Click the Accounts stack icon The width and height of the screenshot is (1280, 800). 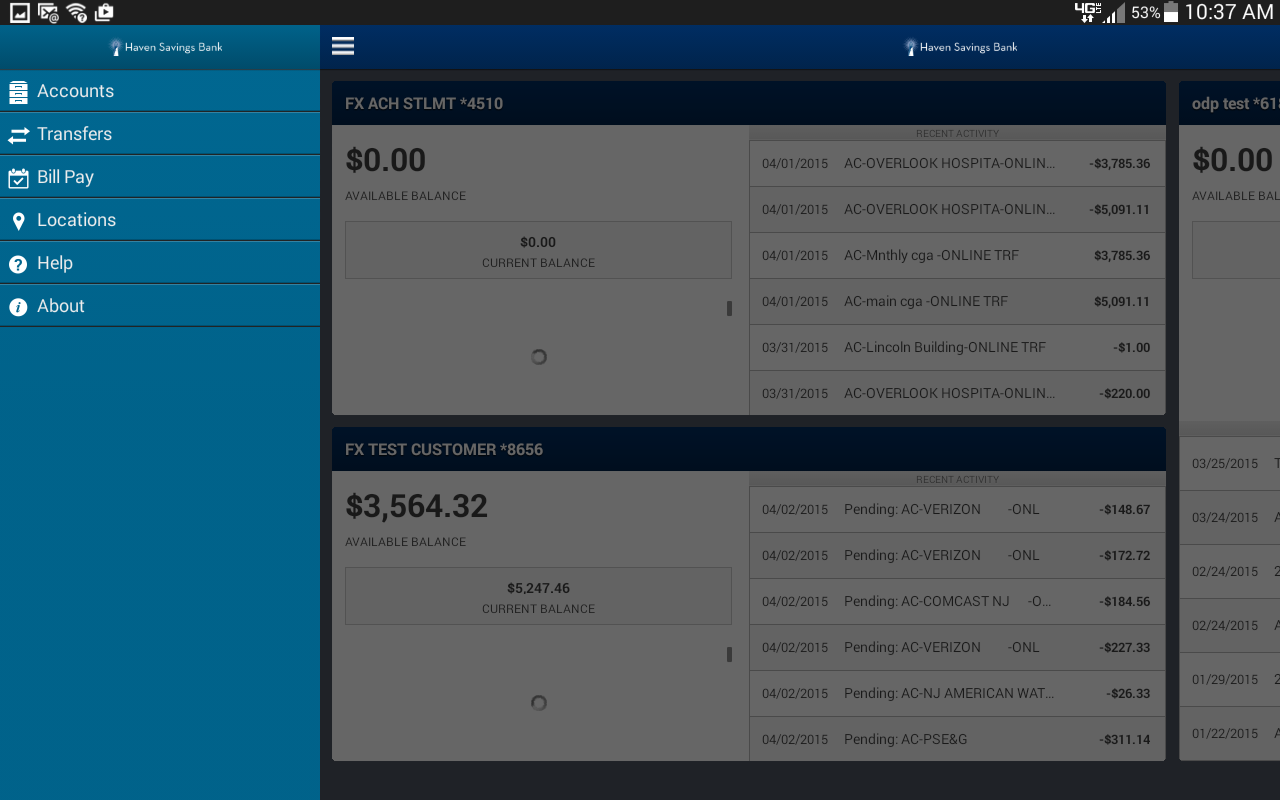18,92
